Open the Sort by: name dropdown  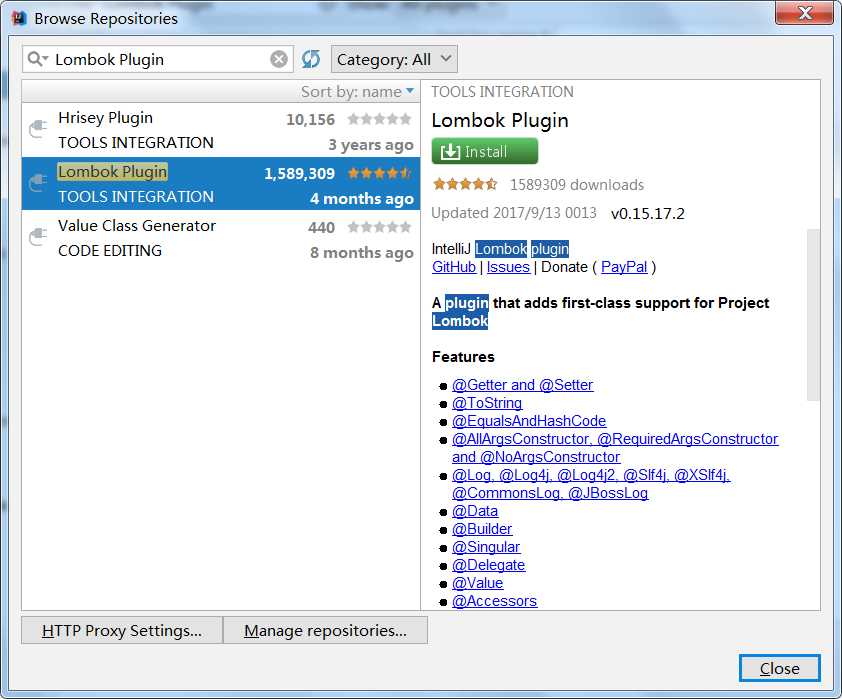coord(357,92)
